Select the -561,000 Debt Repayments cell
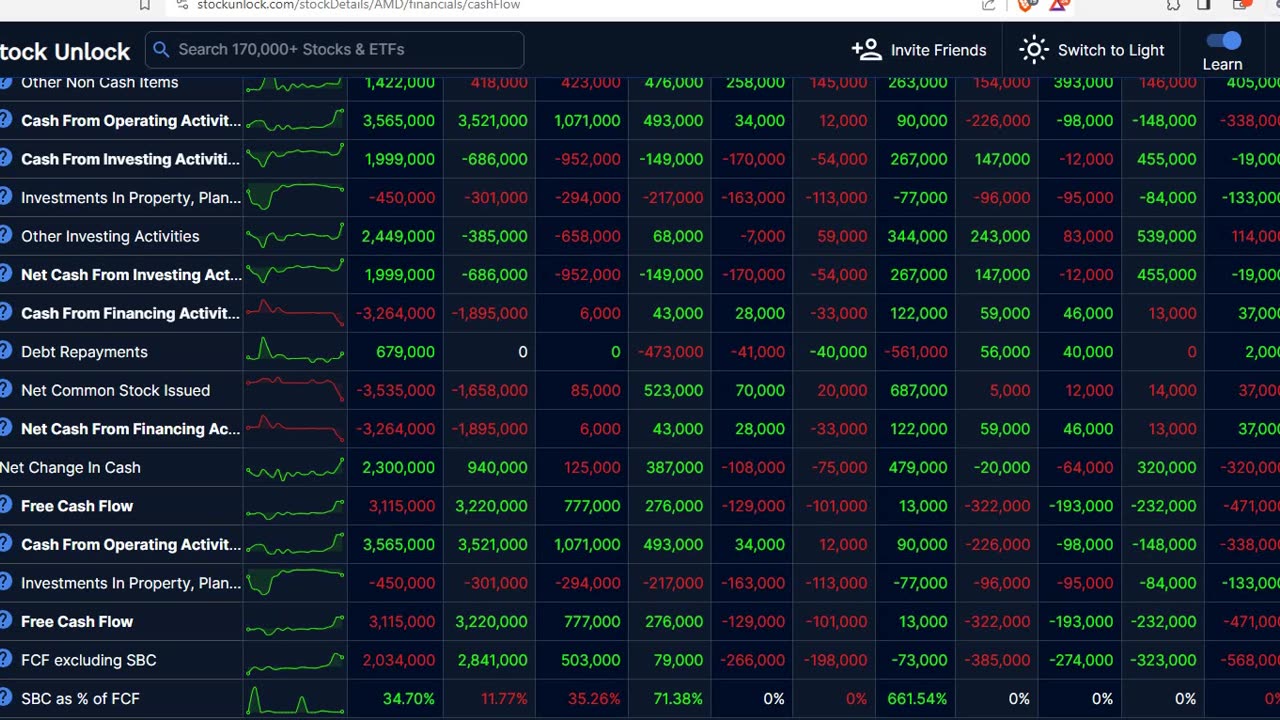Image resolution: width=1280 pixels, height=720 pixels. click(914, 352)
